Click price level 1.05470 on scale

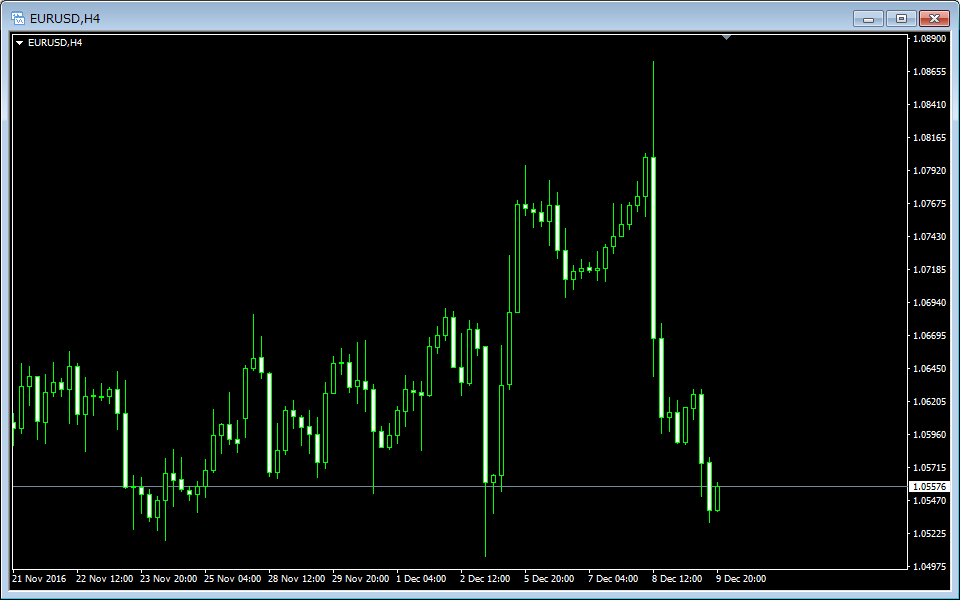coord(929,501)
